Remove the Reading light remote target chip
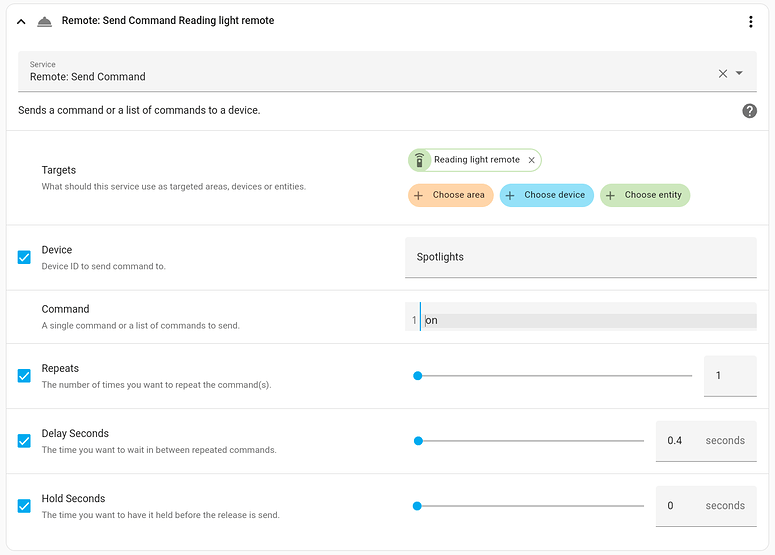775x555 pixels. coord(532,160)
